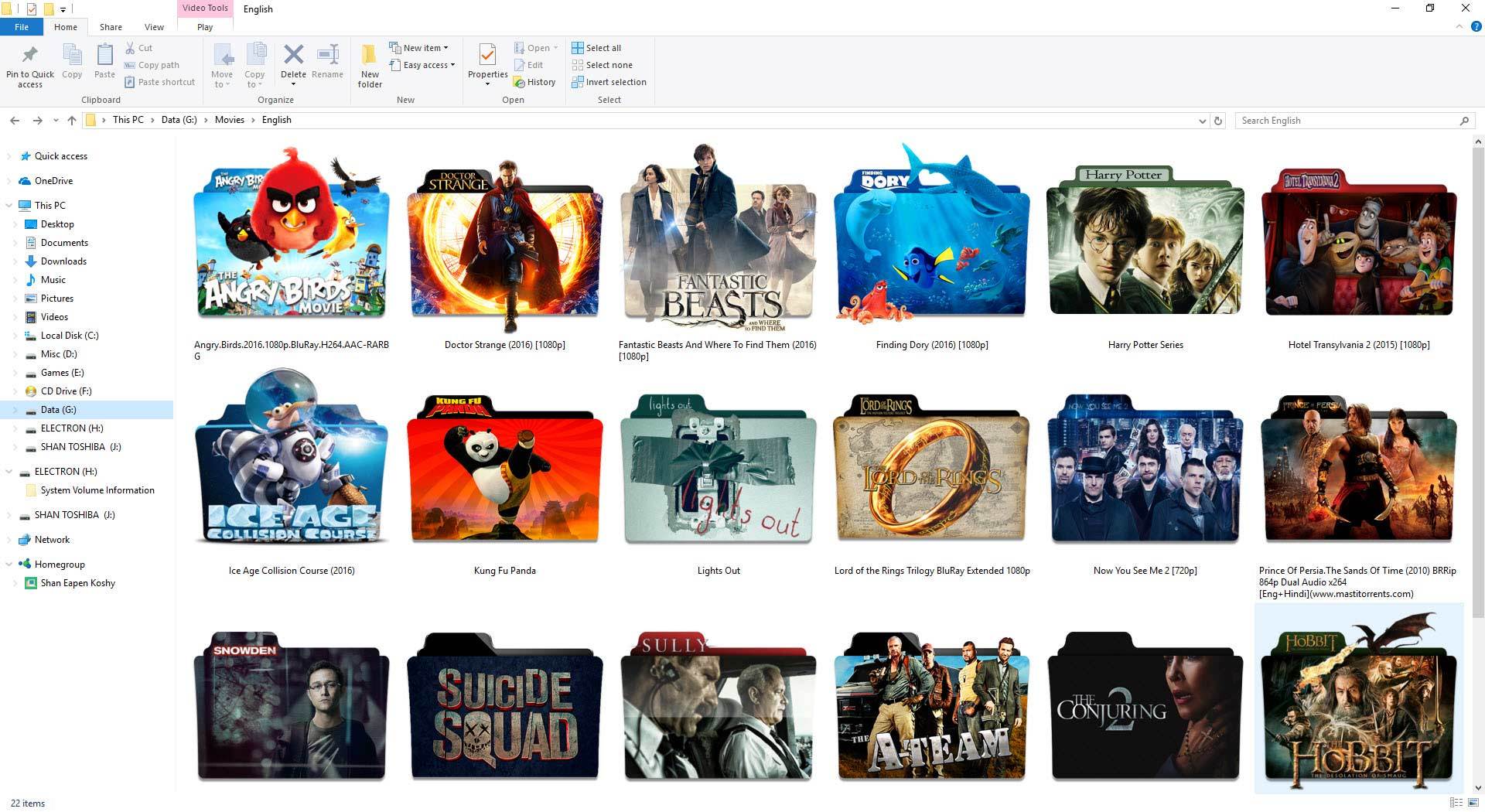Expand the Move to dropdown
The image size is (1485, 812).
coord(222,65)
